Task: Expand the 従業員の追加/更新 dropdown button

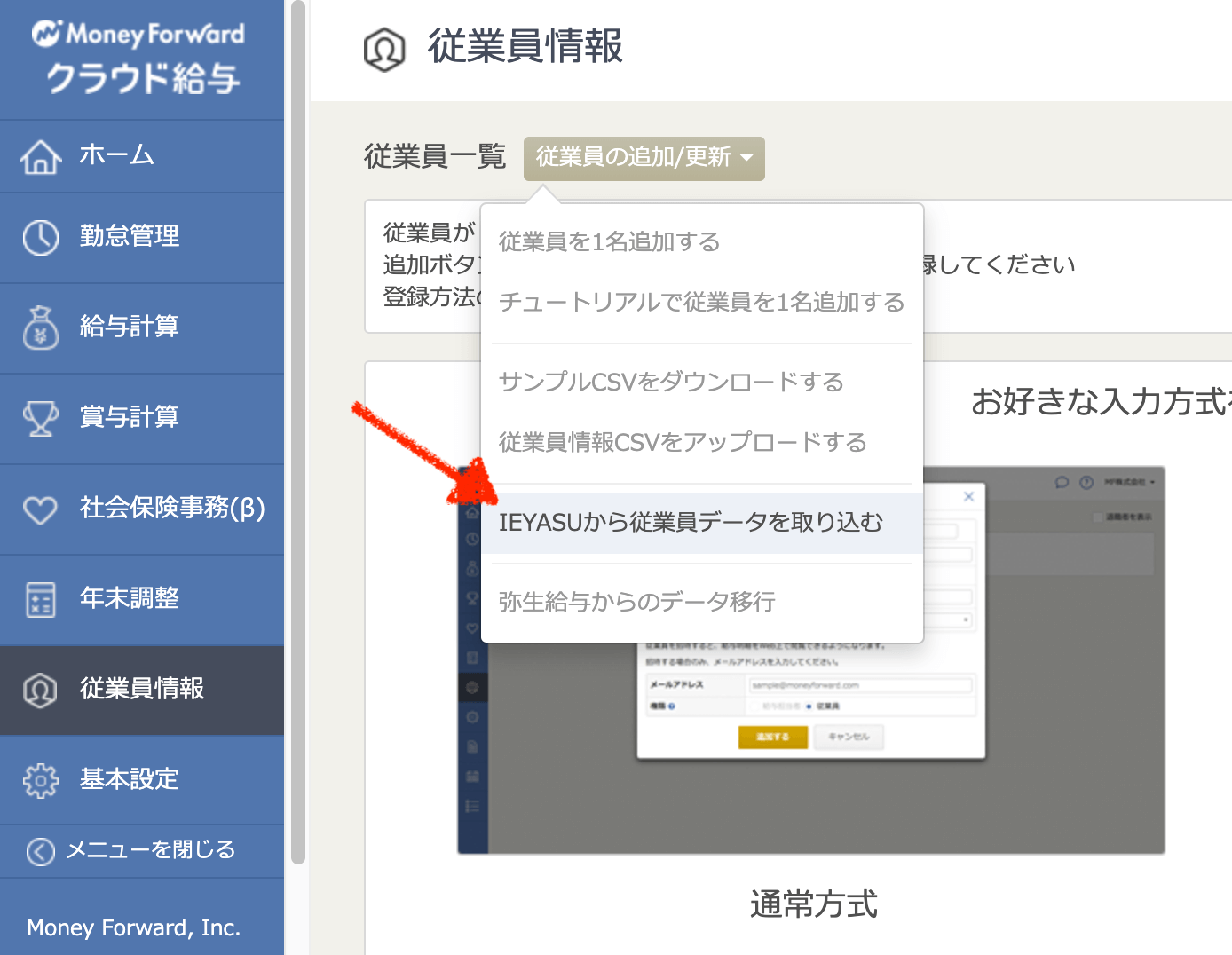Action: coord(644,158)
